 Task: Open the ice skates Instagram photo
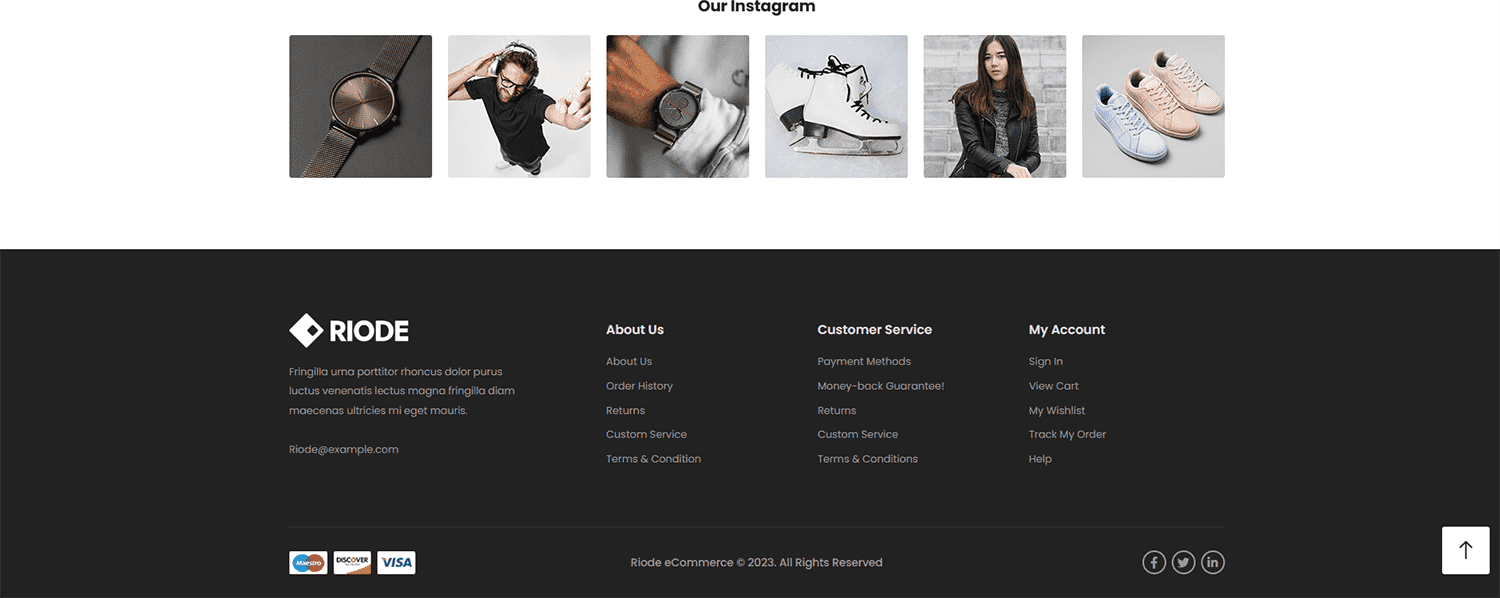coord(836,106)
